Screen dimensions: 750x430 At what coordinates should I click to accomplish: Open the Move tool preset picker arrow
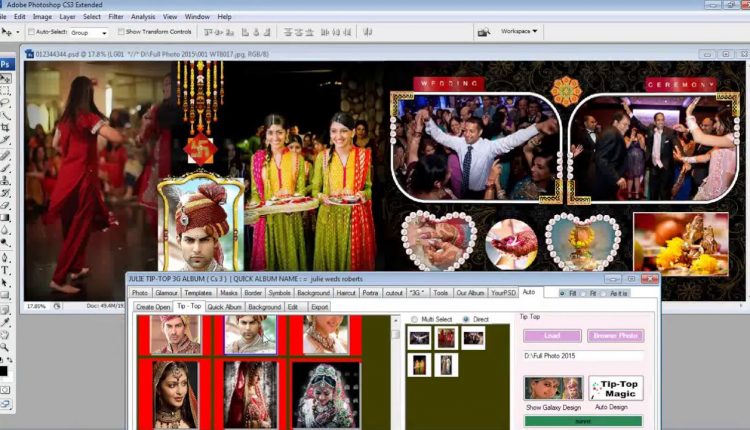point(18,32)
